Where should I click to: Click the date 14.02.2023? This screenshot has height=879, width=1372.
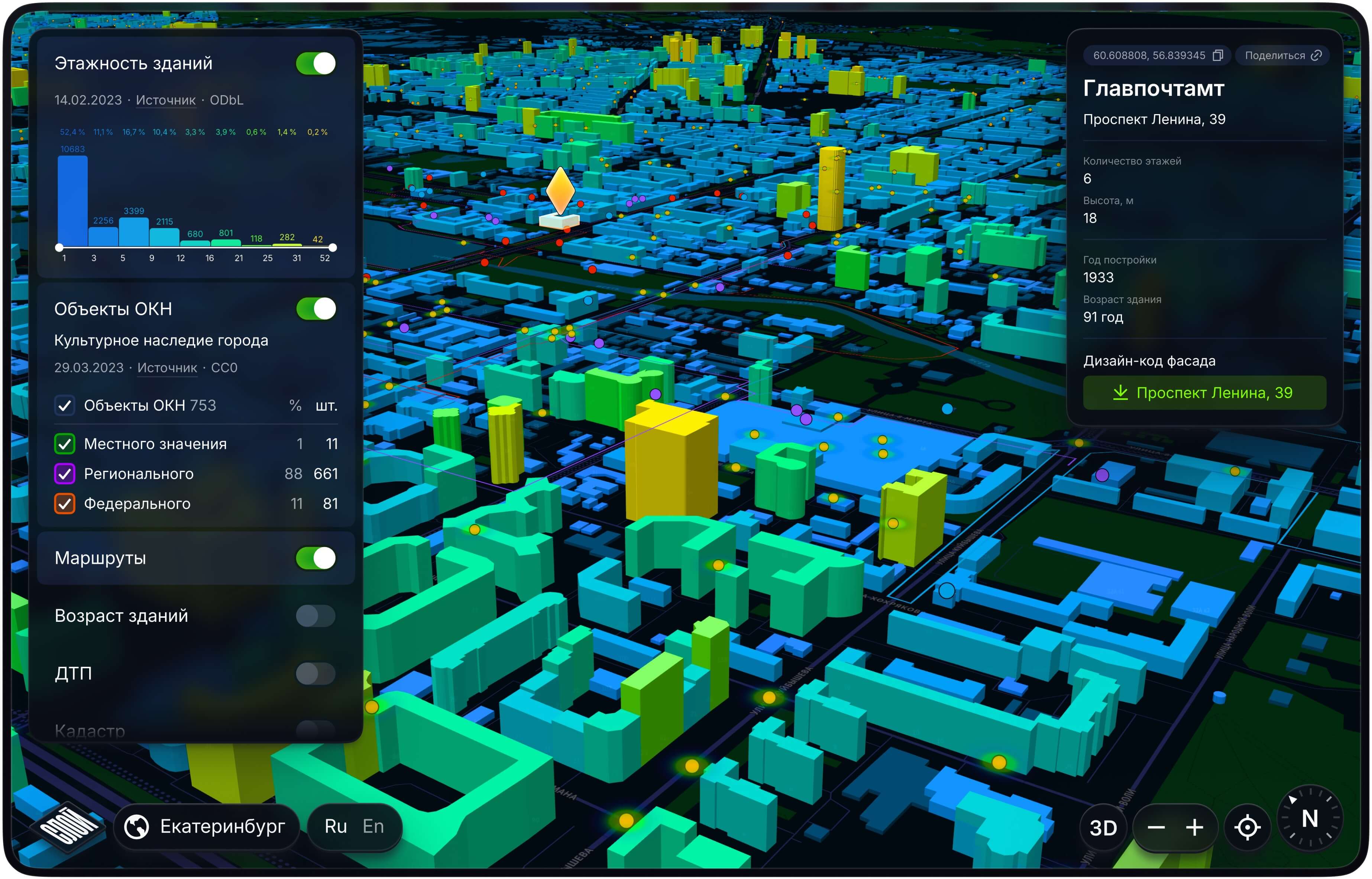coord(88,100)
